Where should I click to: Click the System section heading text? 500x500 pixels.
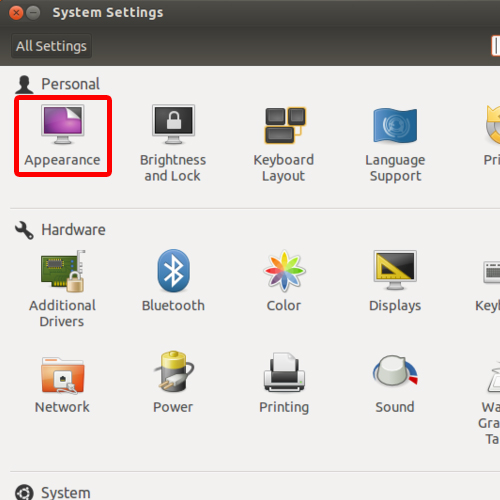pyautogui.click(x=66, y=493)
